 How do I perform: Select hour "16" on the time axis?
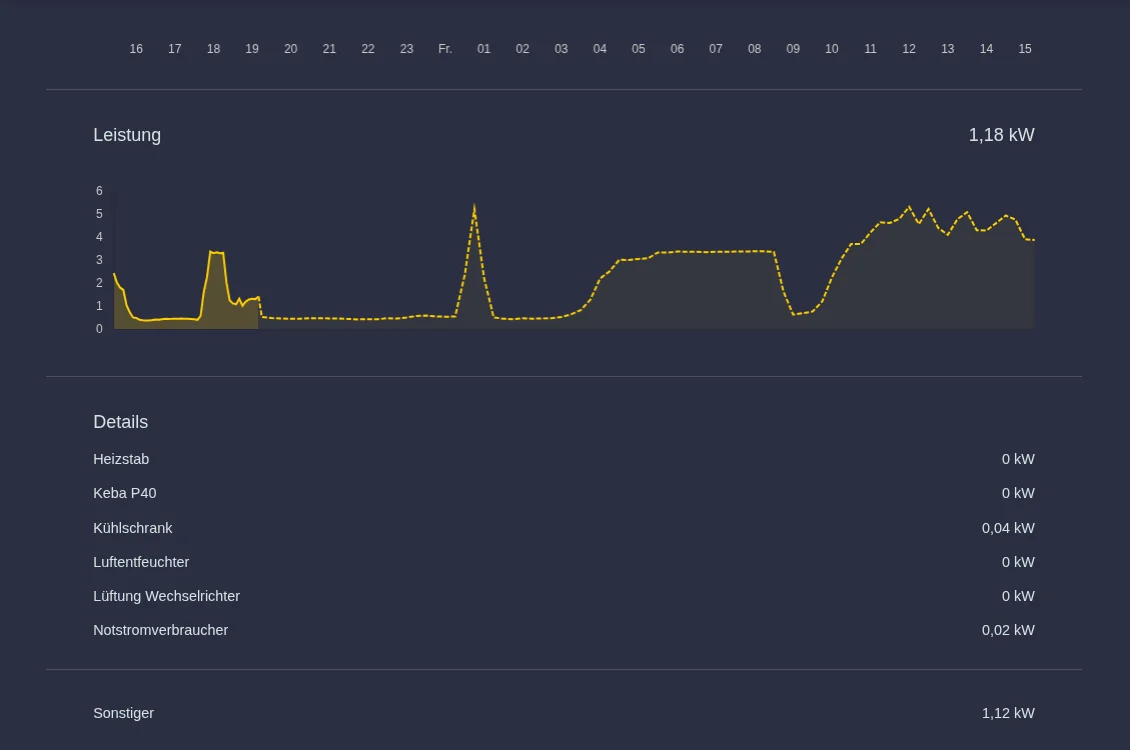pyautogui.click(x=136, y=48)
